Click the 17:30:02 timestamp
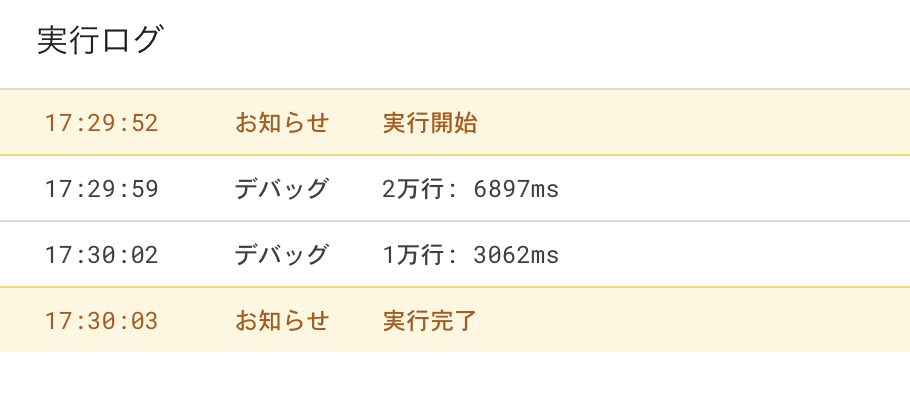Screen dimensions: 910x394 [x=102, y=255]
